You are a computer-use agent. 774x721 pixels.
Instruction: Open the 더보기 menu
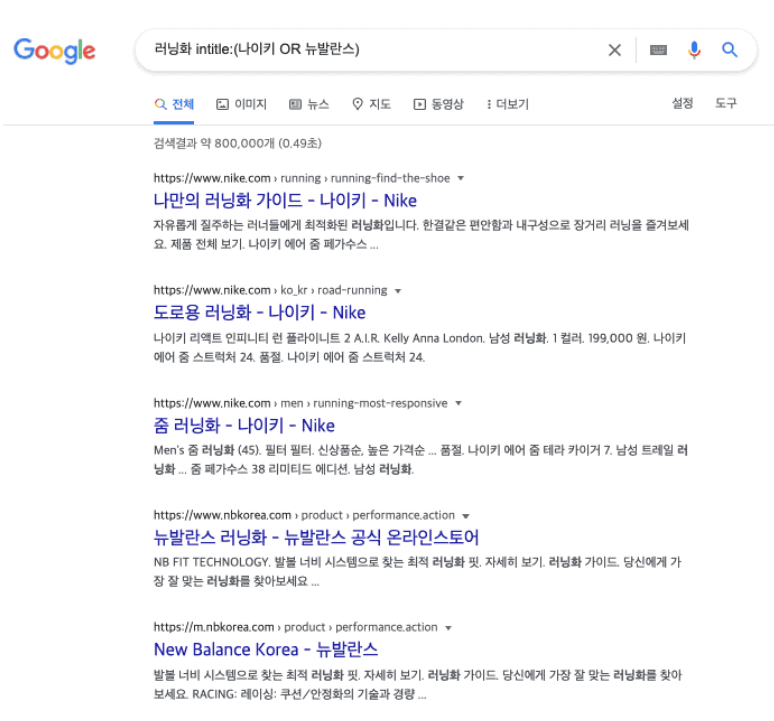point(507,104)
